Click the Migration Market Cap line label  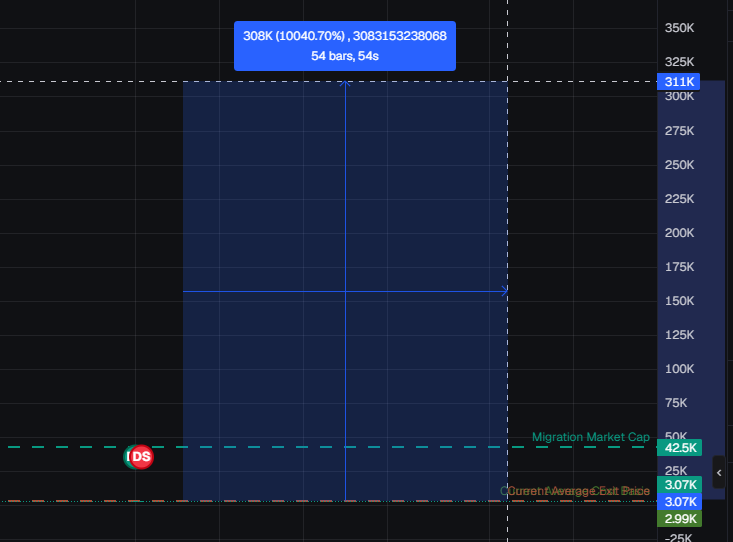click(590, 437)
